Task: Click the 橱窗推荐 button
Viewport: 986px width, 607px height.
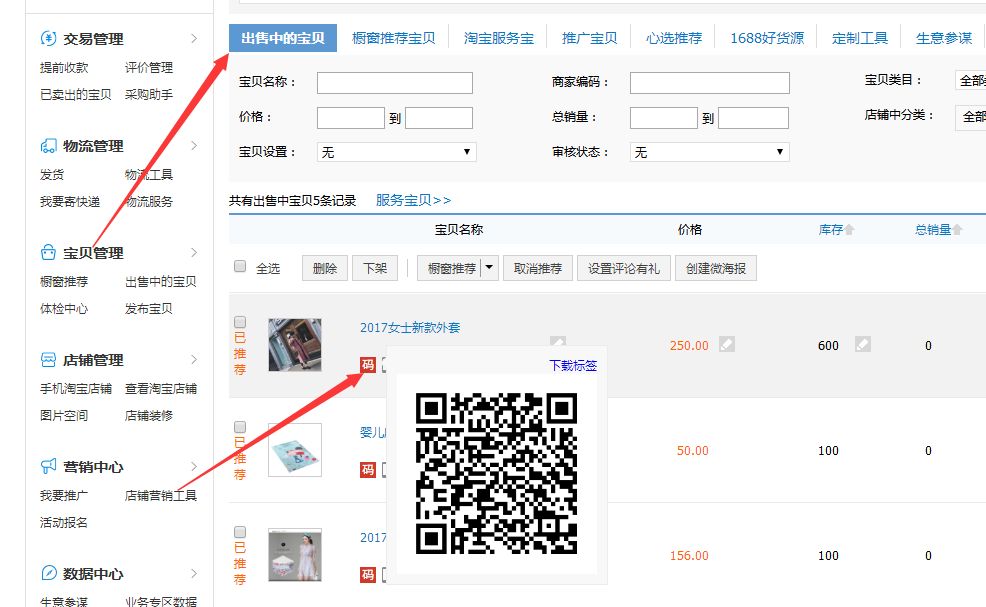Action: pyautogui.click(x=450, y=268)
